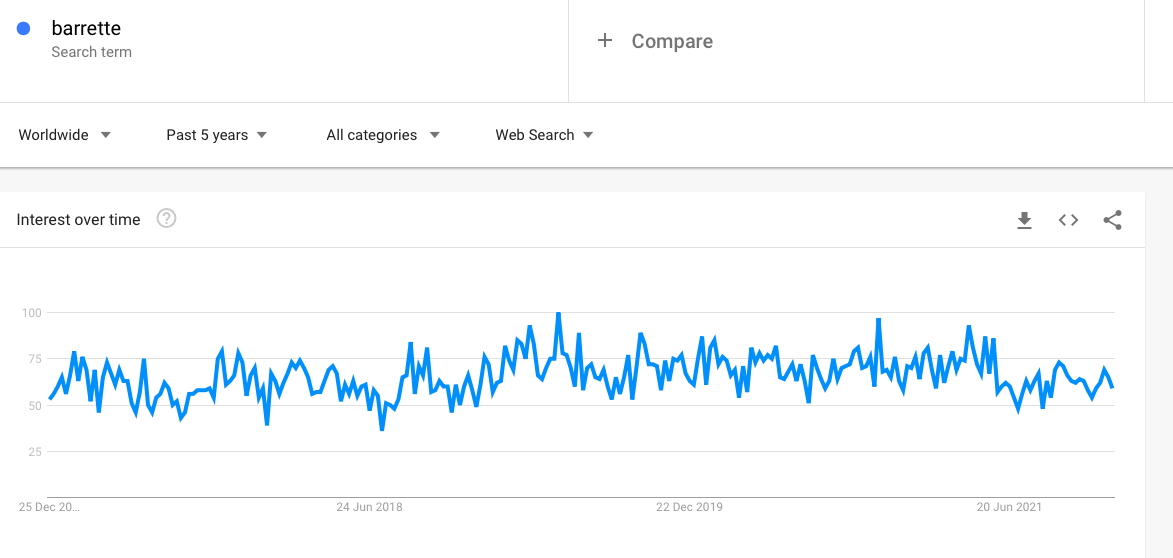Expand the Past 5 years dropdown
1173x558 pixels.
217,135
